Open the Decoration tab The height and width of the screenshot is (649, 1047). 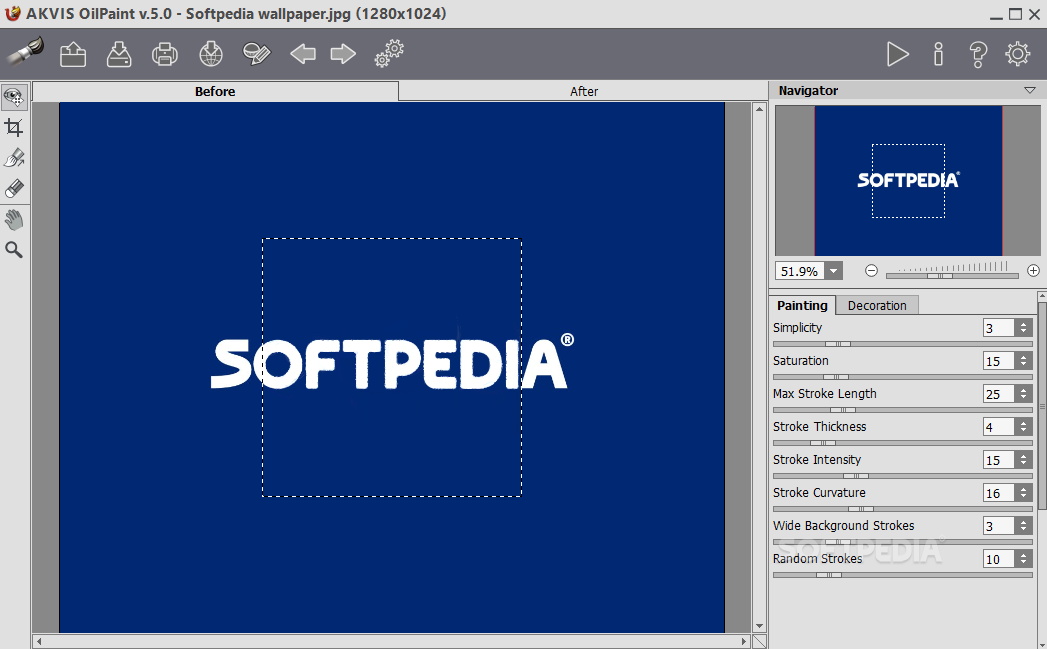click(877, 305)
